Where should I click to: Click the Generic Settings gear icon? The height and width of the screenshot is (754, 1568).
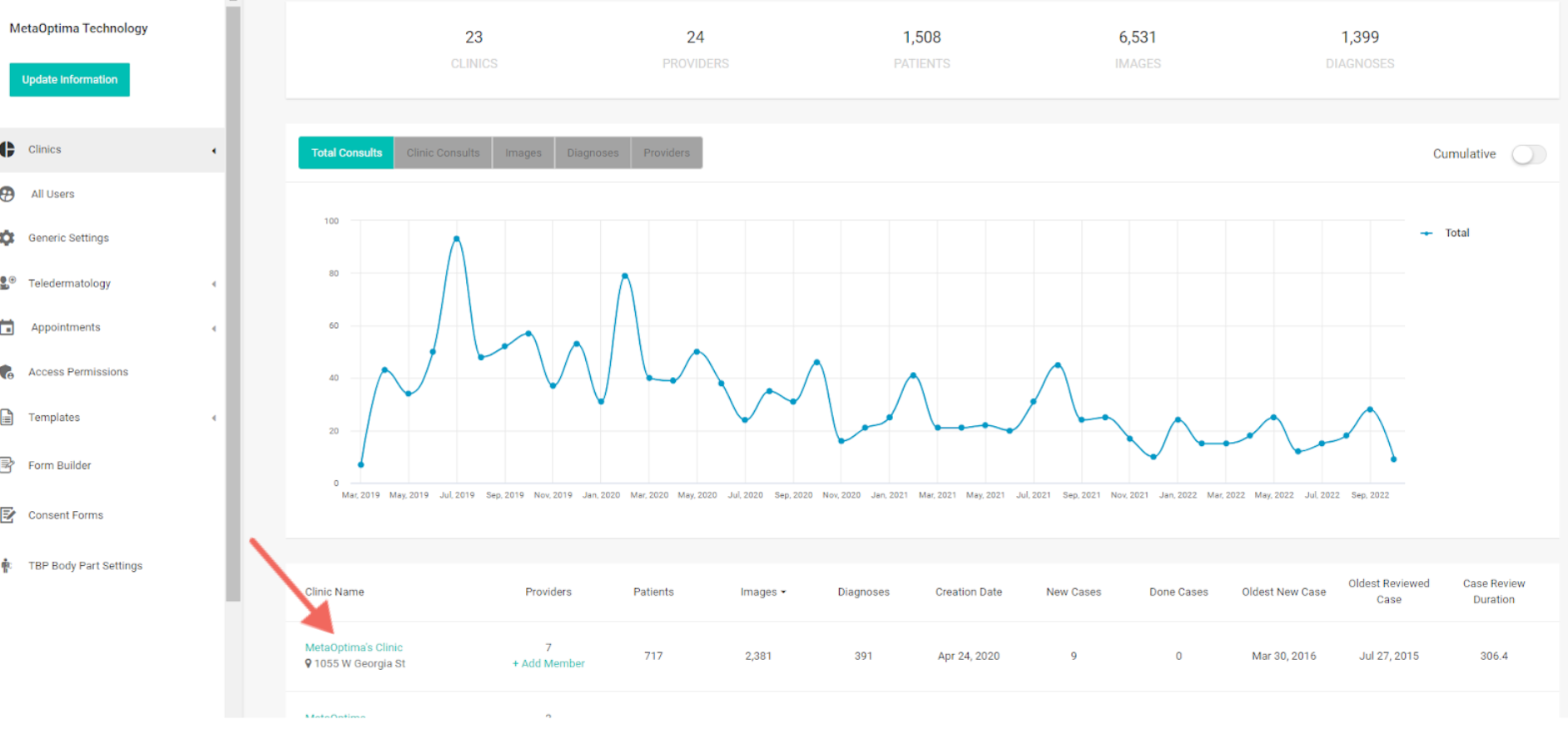click(x=7, y=238)
